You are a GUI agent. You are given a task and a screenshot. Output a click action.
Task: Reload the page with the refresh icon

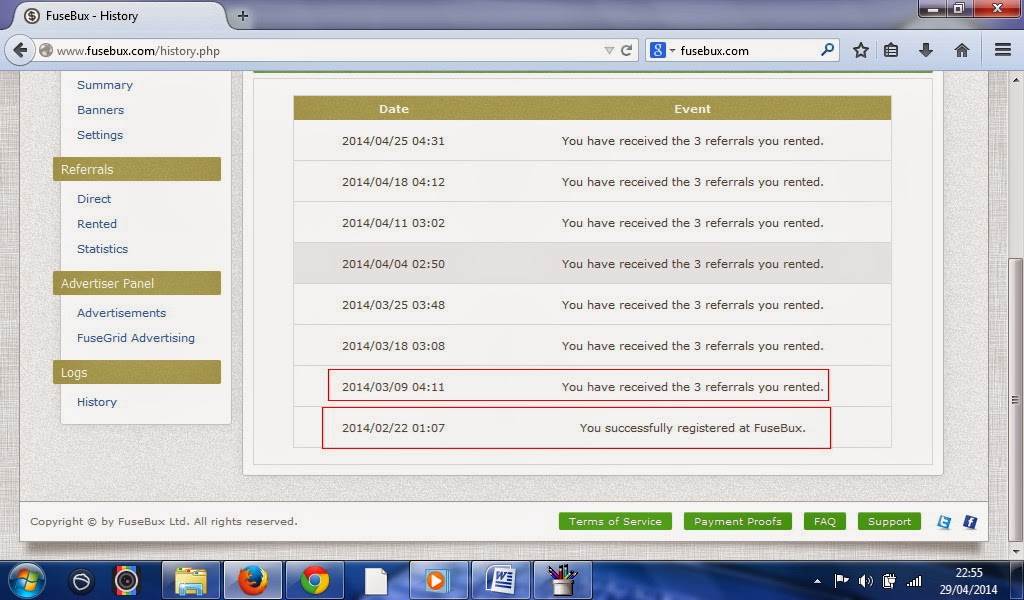[626, 50]
